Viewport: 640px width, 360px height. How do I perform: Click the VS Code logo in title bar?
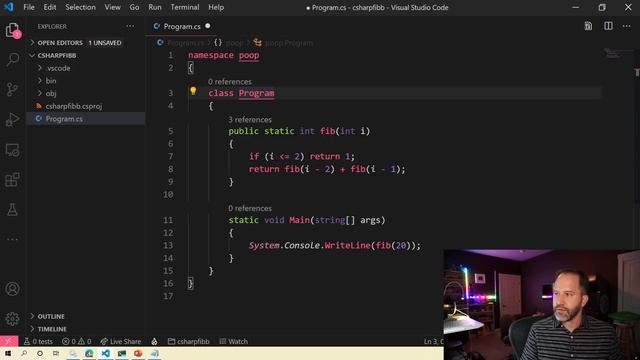click(x=9, y=7)
